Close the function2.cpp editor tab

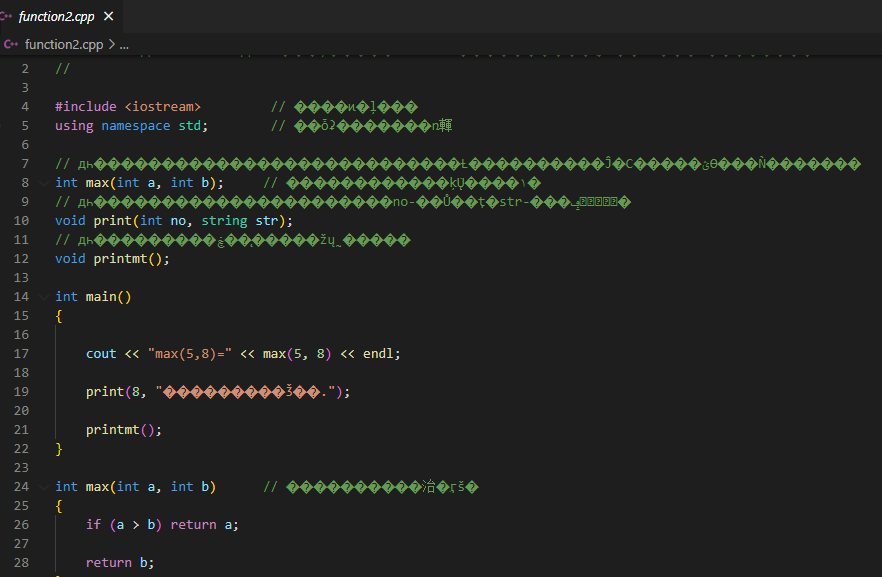coord(109,16)
